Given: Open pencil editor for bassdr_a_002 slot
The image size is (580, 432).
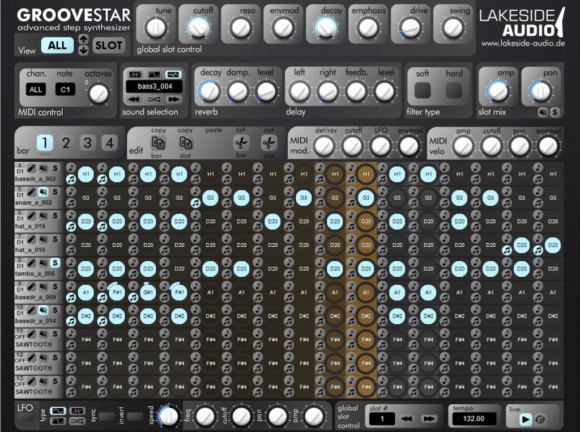Looking at the screenshot, I should [x=32, y=169].
